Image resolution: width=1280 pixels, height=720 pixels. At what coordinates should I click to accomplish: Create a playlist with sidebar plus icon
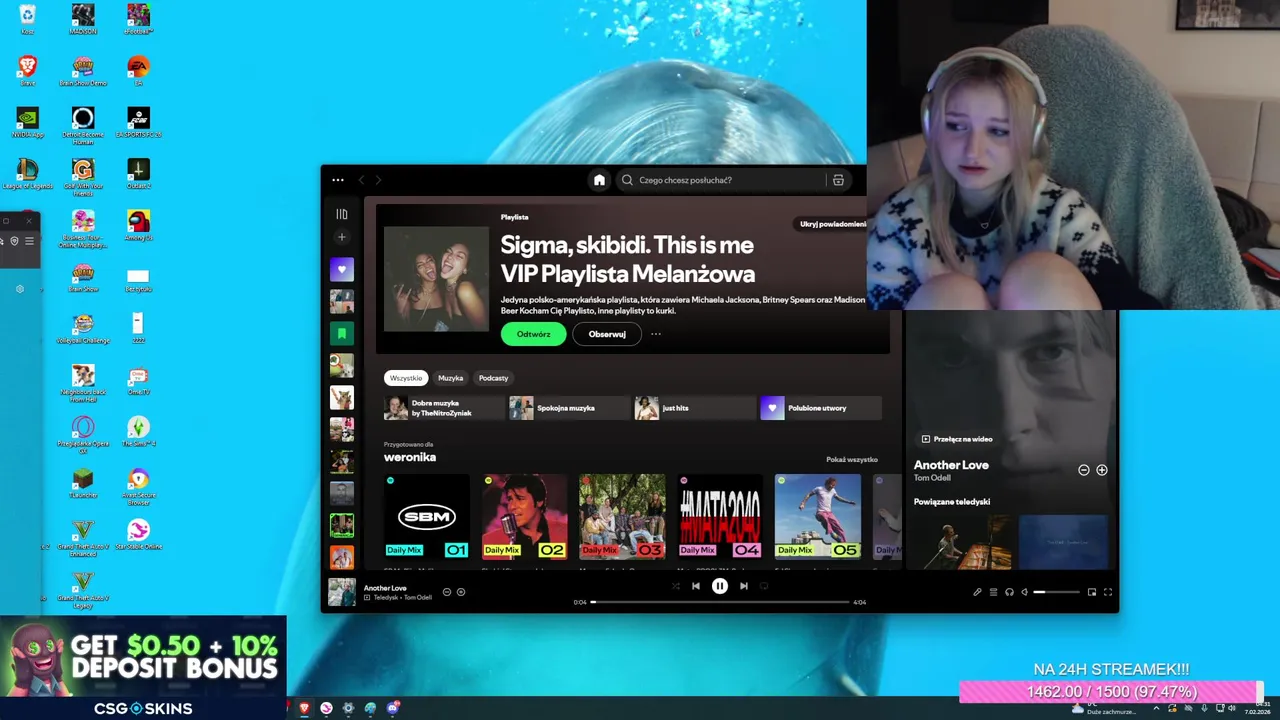(x=341, y=237)
